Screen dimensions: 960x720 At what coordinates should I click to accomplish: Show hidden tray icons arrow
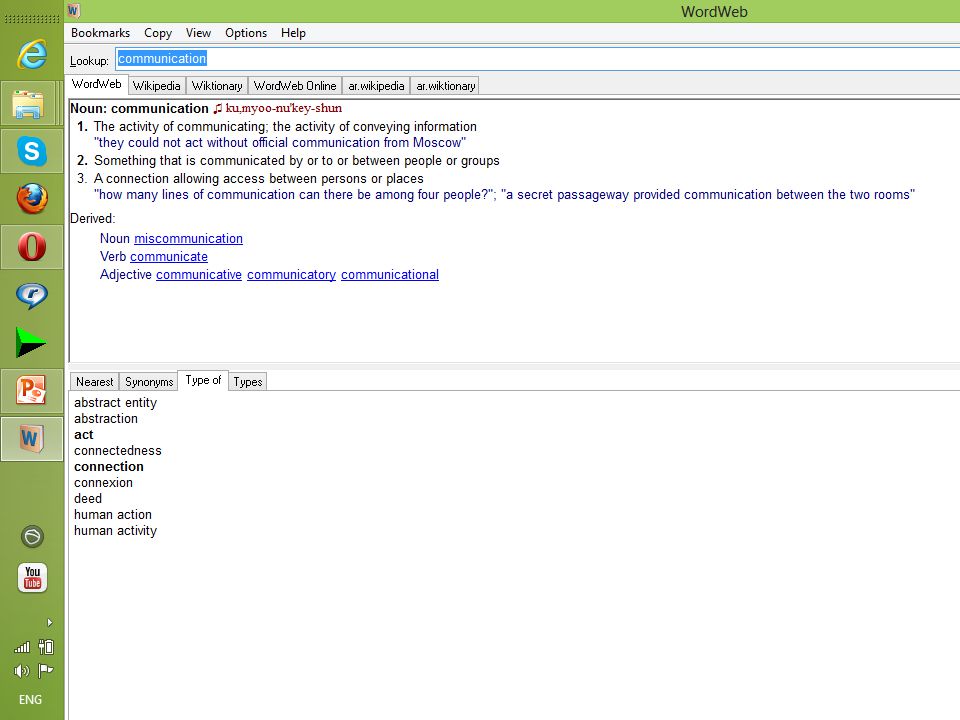pyautogui.click(x=50, y=623)
